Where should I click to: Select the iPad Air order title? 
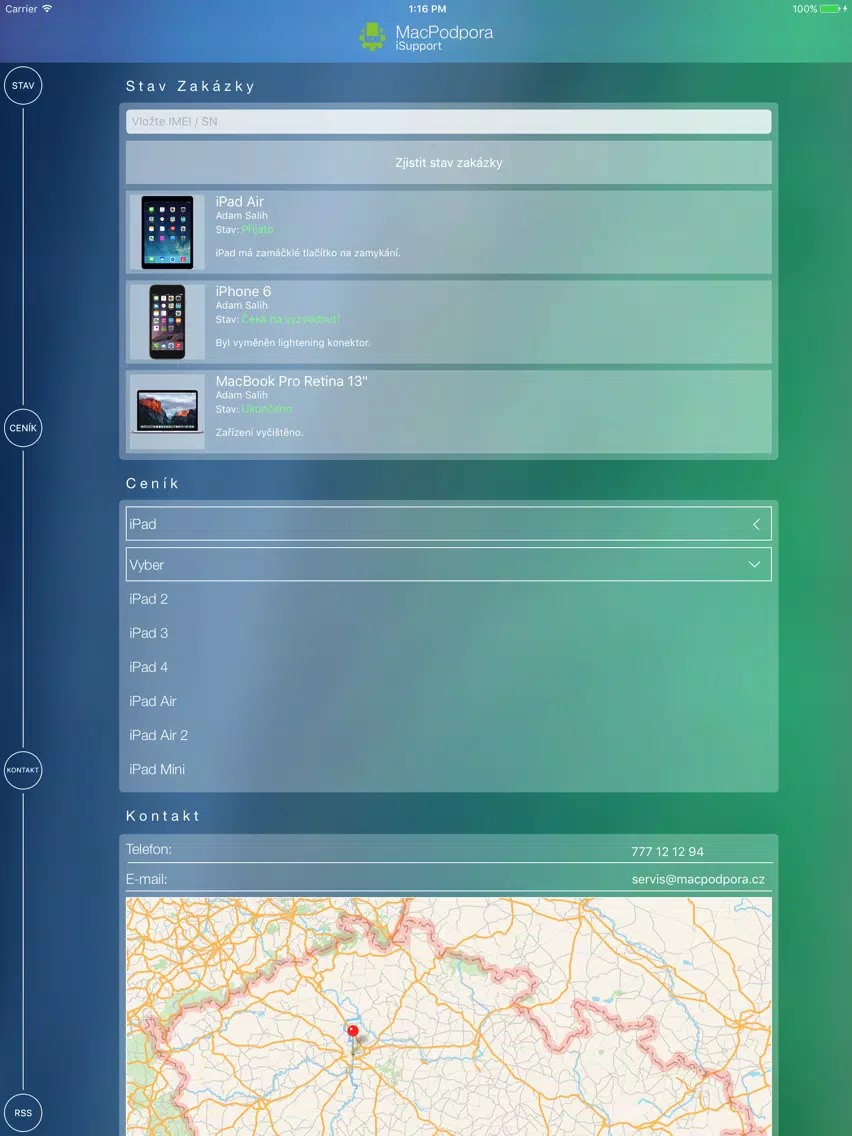(x=240, y=201)
